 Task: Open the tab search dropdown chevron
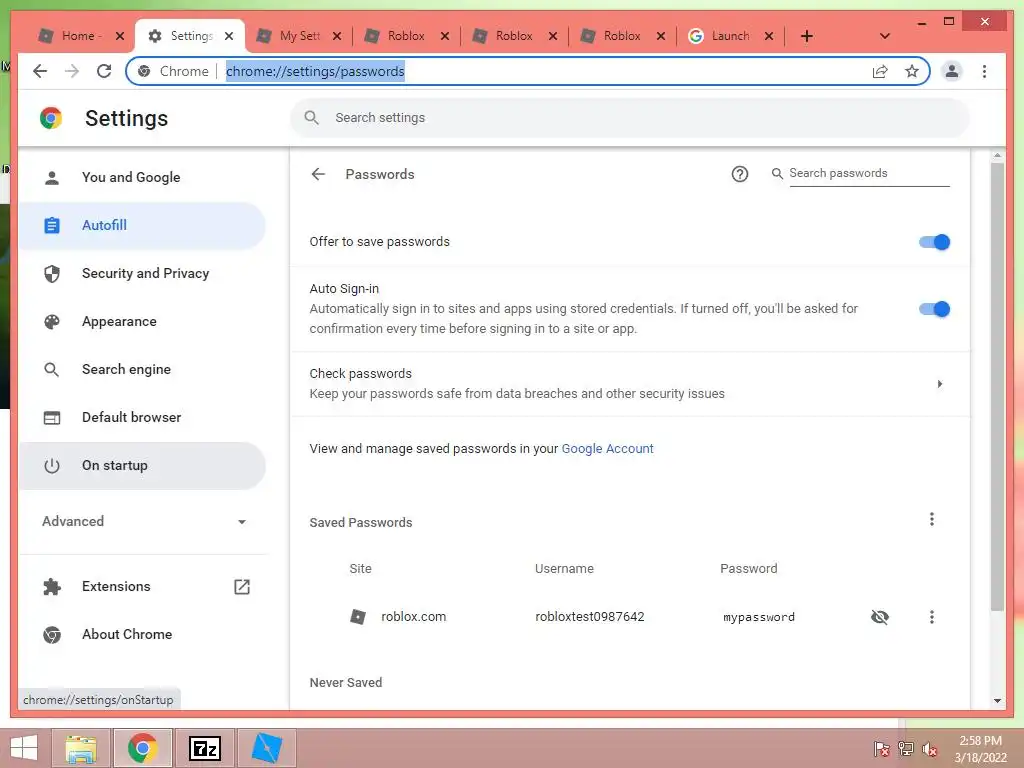884,36
